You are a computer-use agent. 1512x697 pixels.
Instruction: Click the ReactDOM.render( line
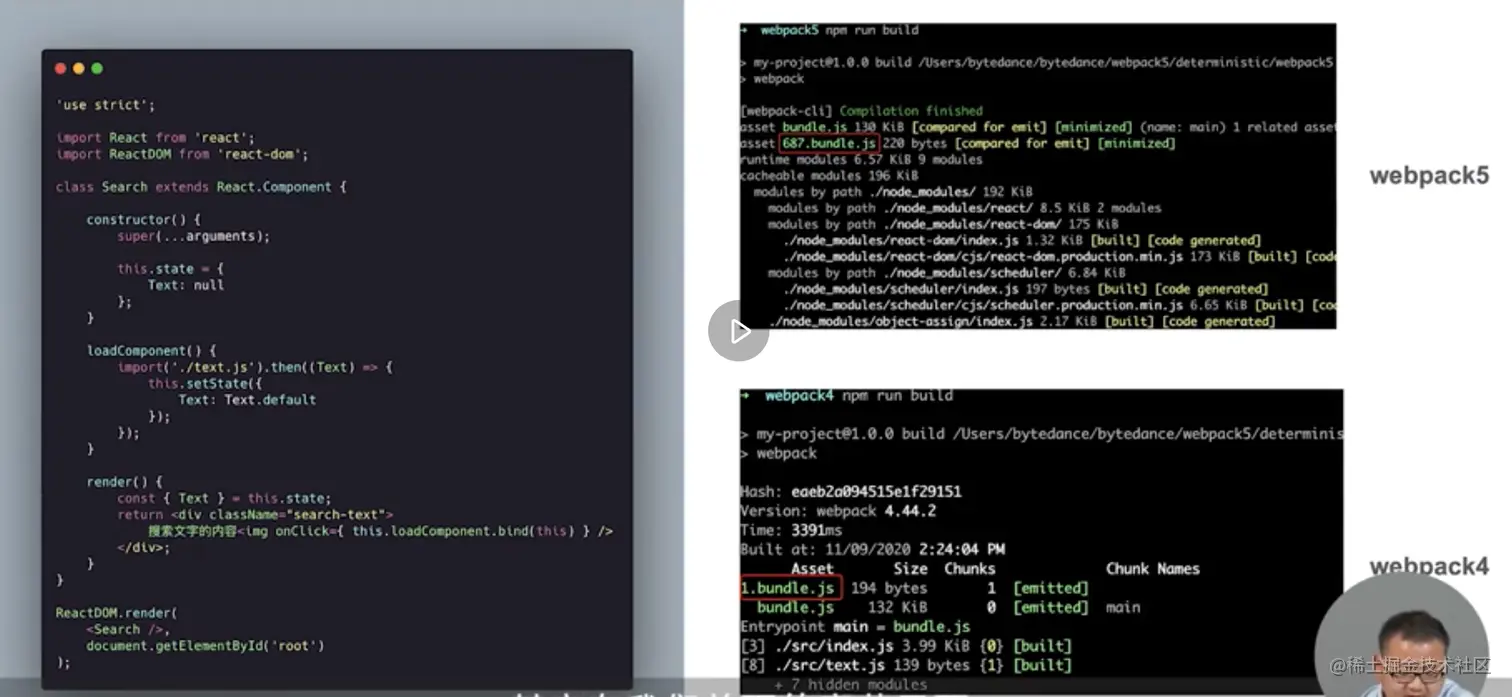pyautogui.click(x=117, y=612)
